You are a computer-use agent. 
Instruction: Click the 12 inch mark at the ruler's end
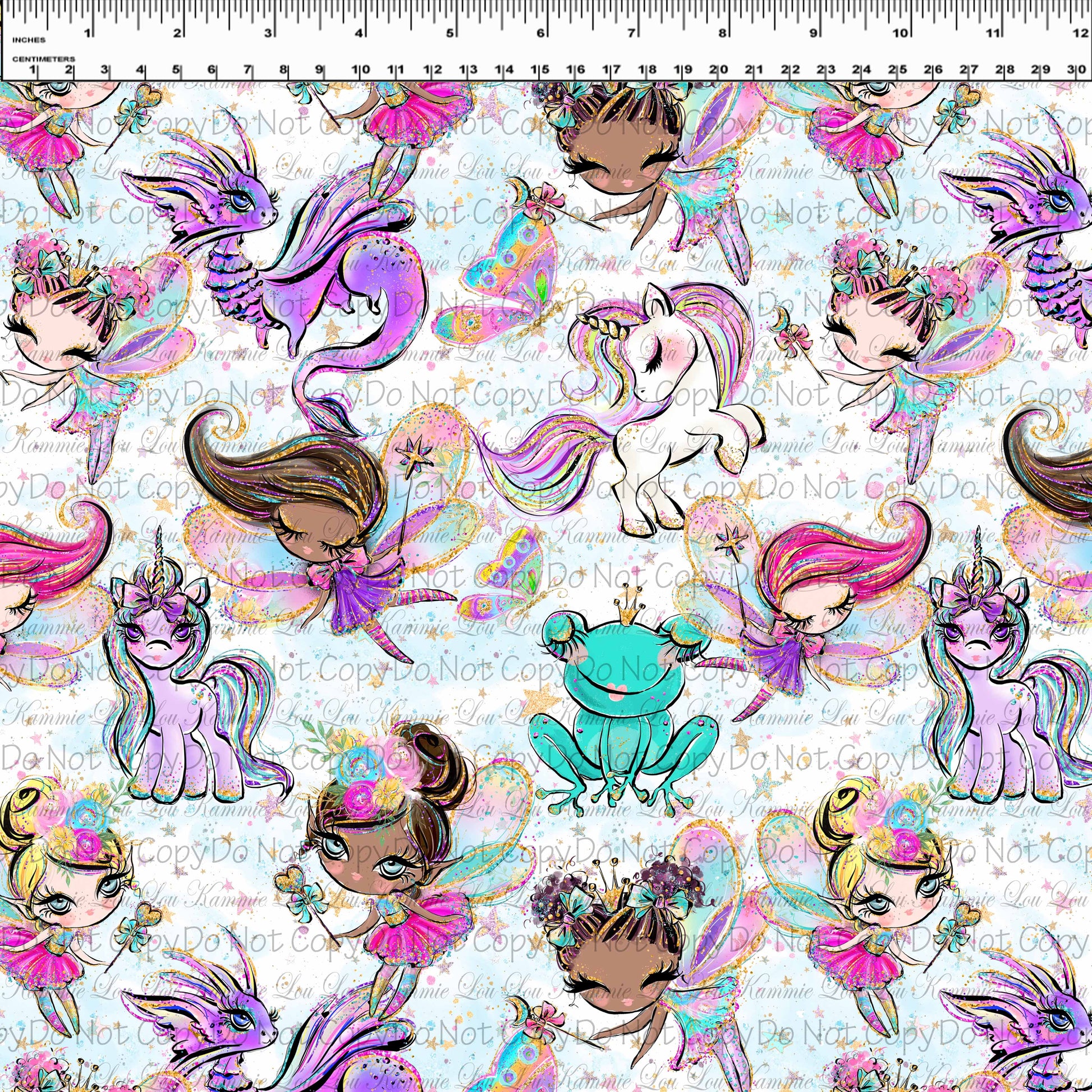1081,33
